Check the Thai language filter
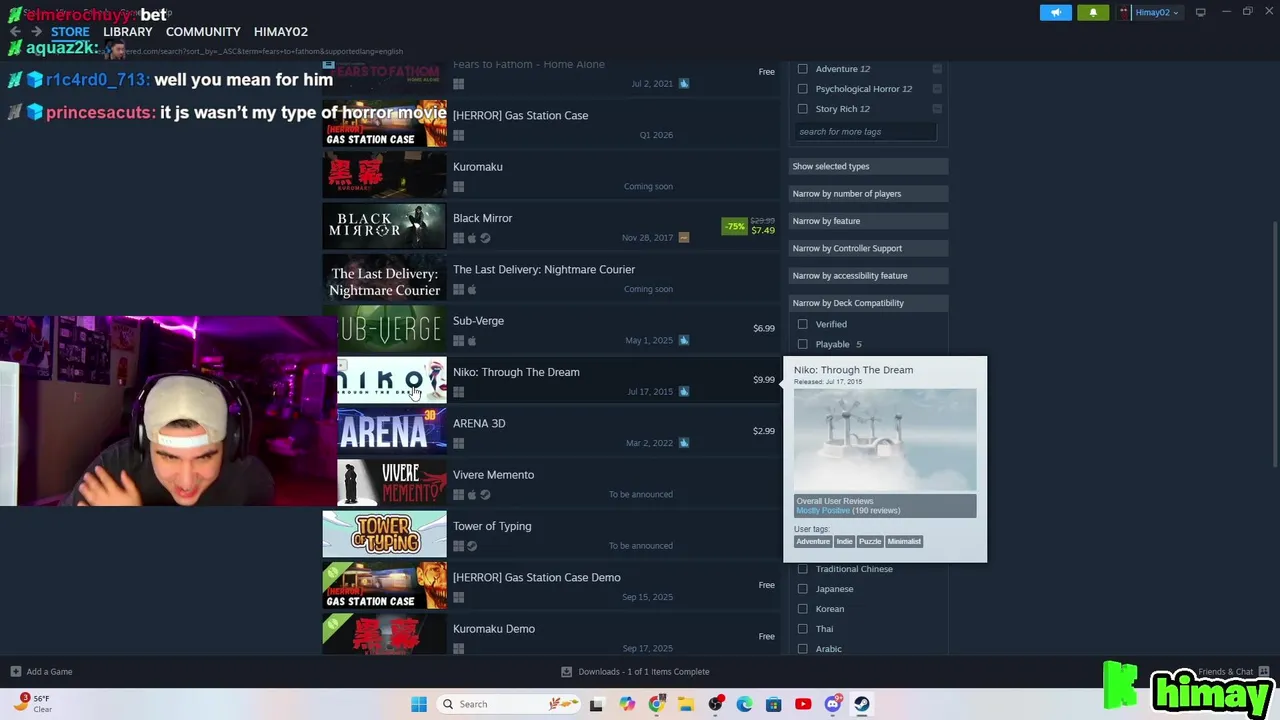The width and height of the screenshot is (1280, 720). [x=802, y=629]
